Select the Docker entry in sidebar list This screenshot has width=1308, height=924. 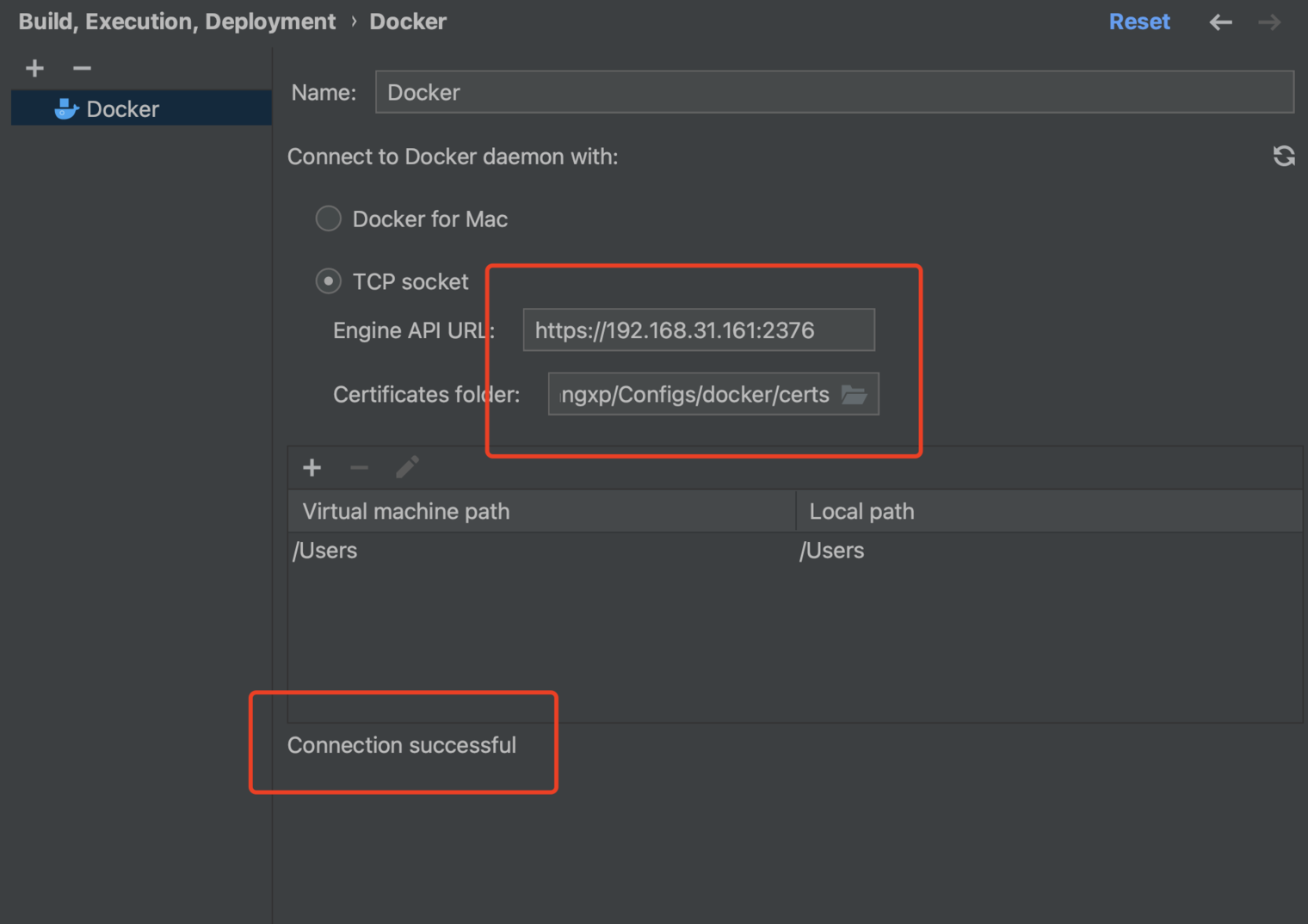[x=141, y=108]
